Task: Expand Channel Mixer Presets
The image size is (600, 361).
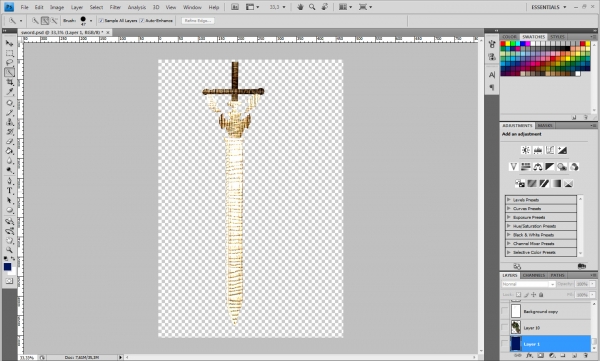Action: 509,243
